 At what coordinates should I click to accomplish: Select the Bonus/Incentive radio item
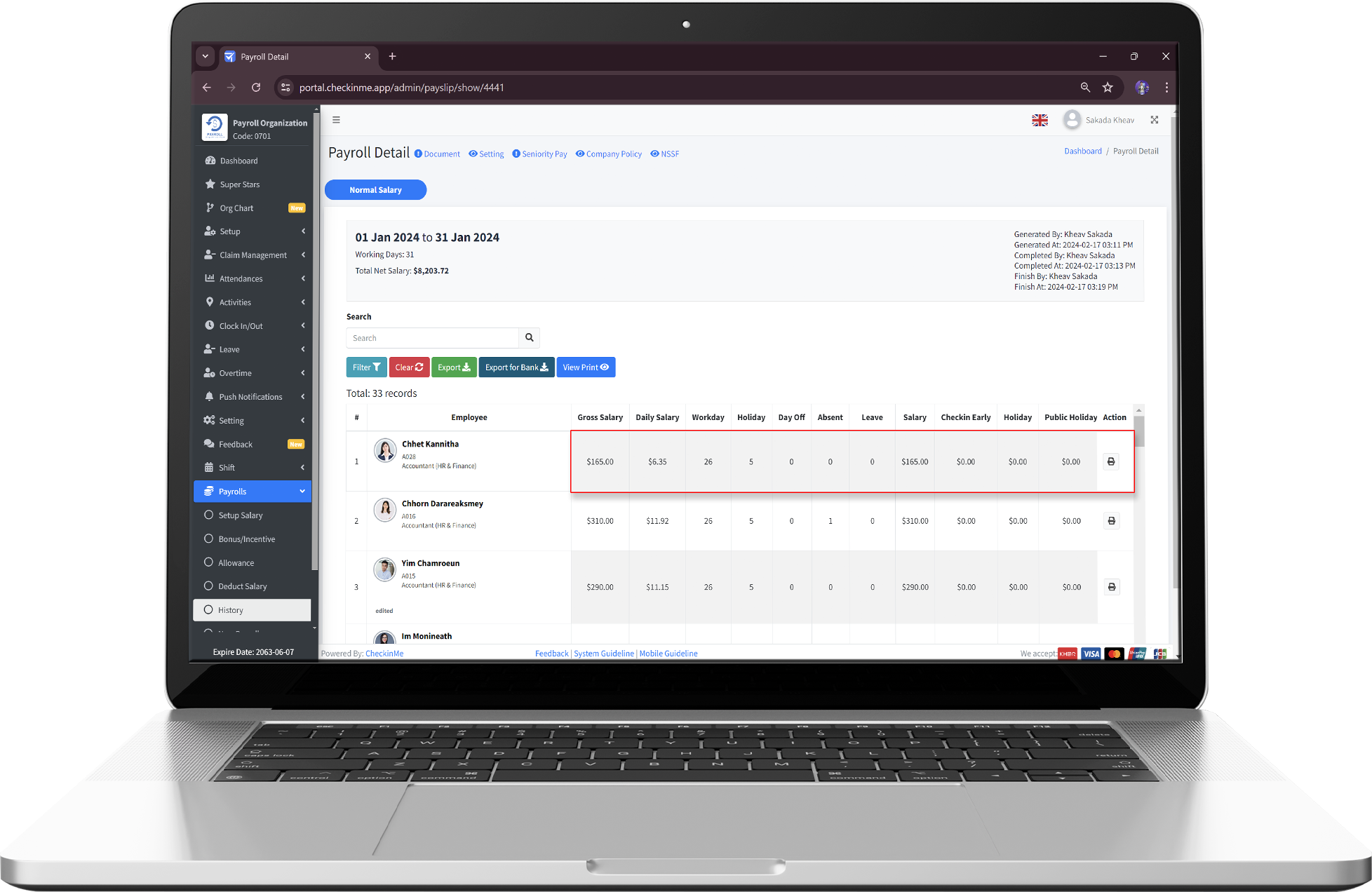(x=246, y=539)
